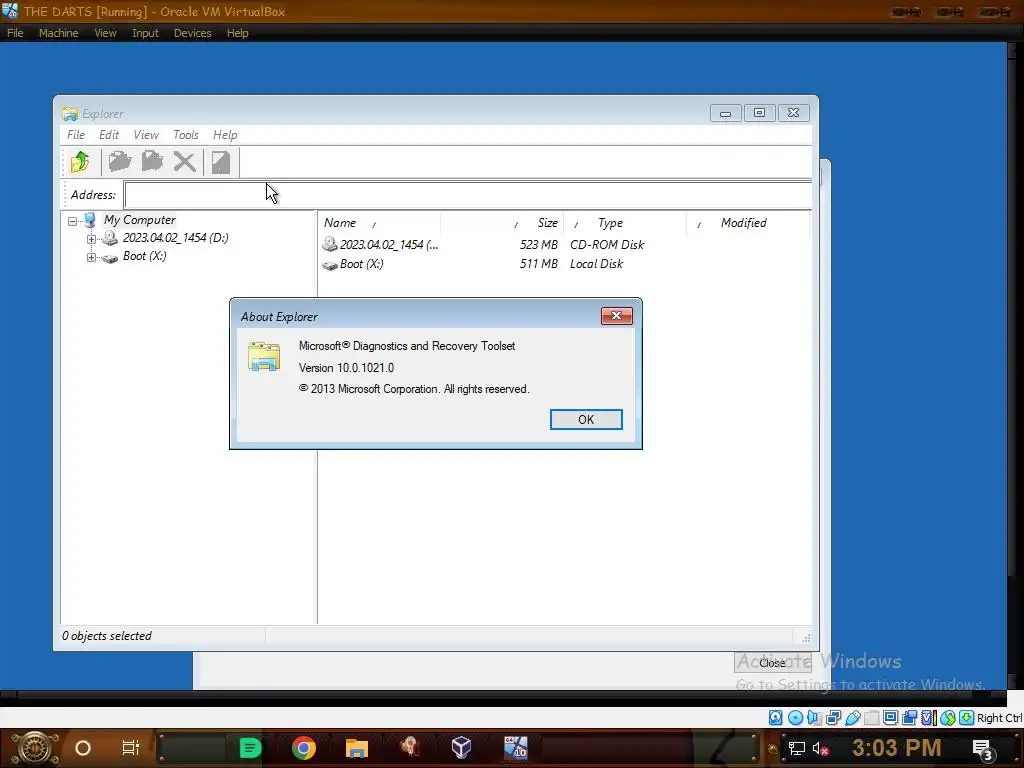Screen dimensions: 1024x768
Task: Click the greyed Delete X toolbar icon
Action: (185, 161)
